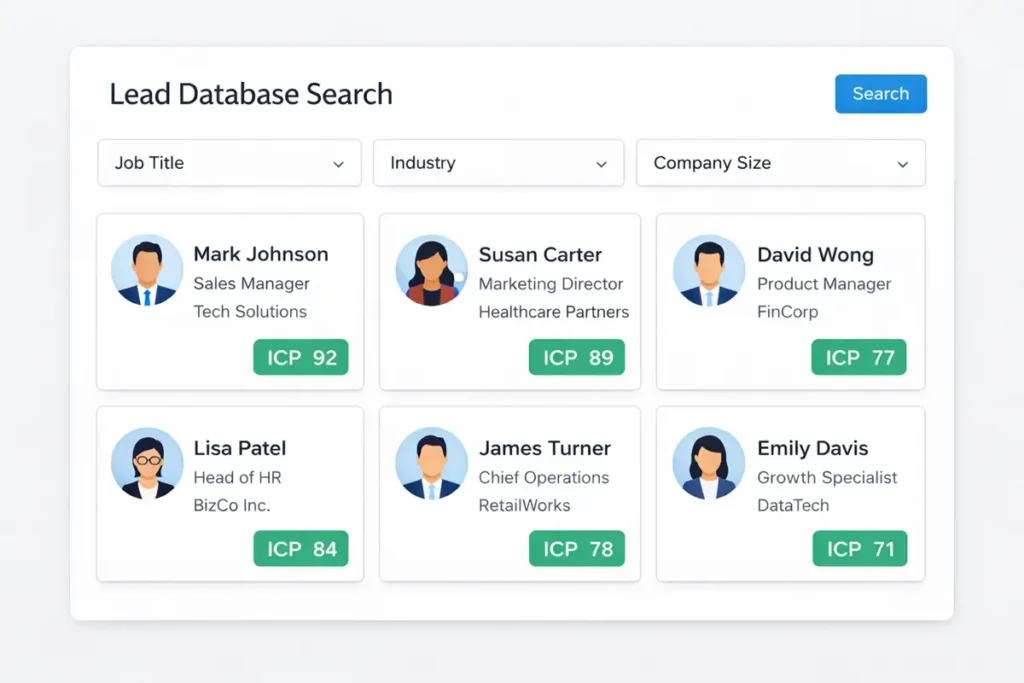Select the ICP 89 badge on Susan Carter
Screen dimensions: 1024x683
point(576,357)
